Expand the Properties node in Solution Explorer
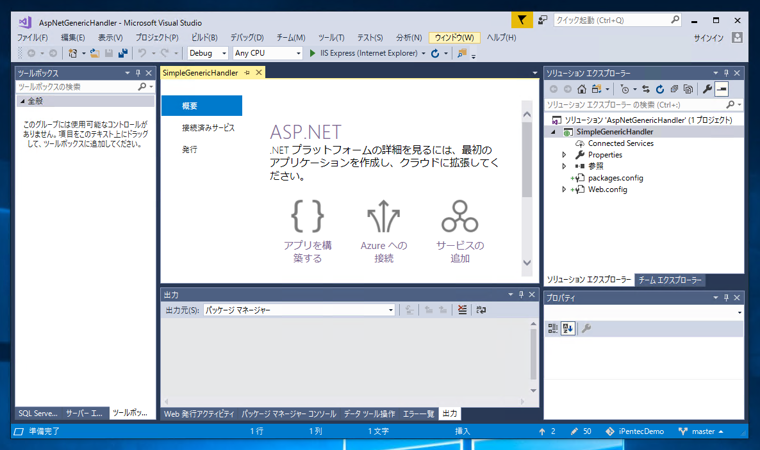This screenshot has width=760, height=450. coord(564,155)
